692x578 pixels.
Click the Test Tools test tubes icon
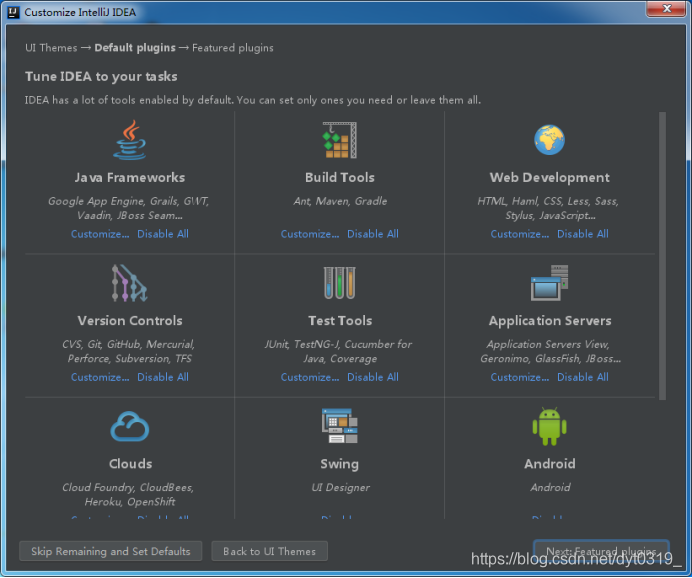pyautogui.click(x=339, y=283)
